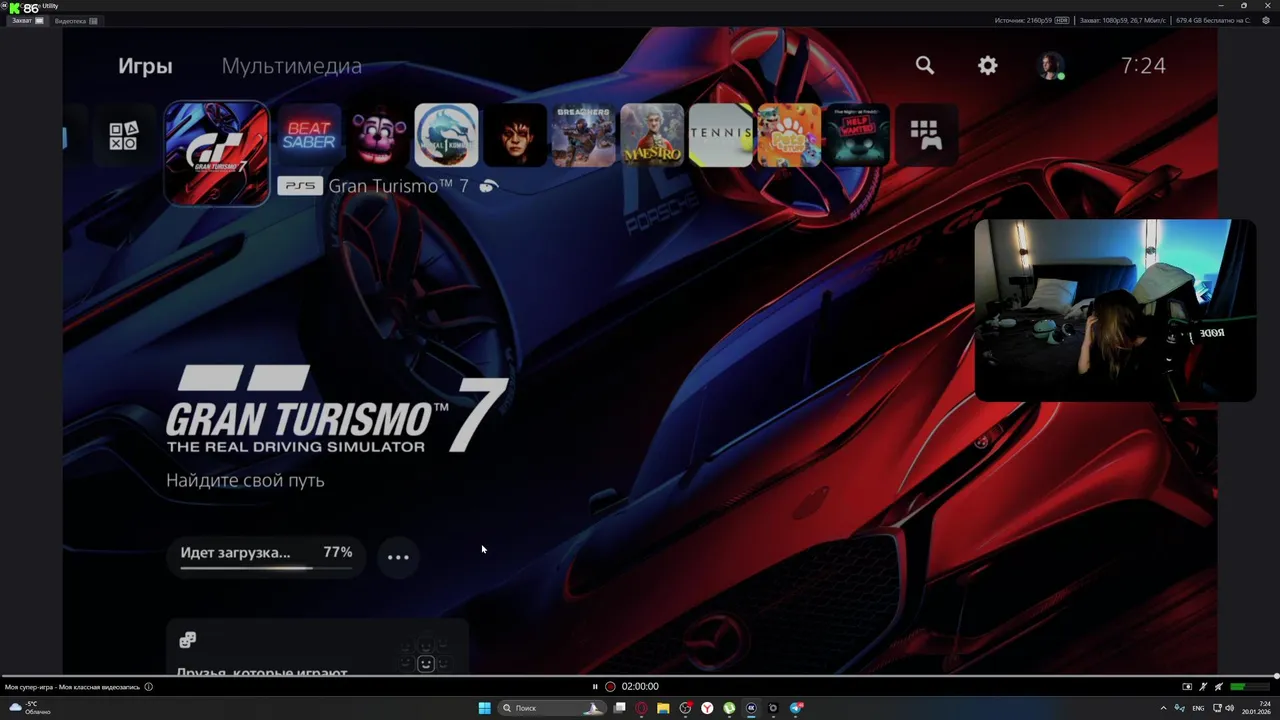Open the Захват tab in capture utility
This screenshot has height=720, width=1280.
tap(27, 21)
